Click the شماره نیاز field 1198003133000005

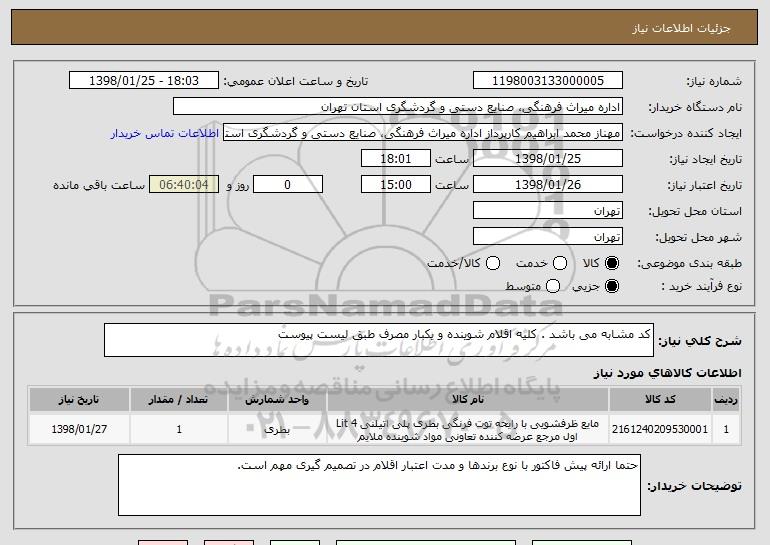tap(548, 81)
